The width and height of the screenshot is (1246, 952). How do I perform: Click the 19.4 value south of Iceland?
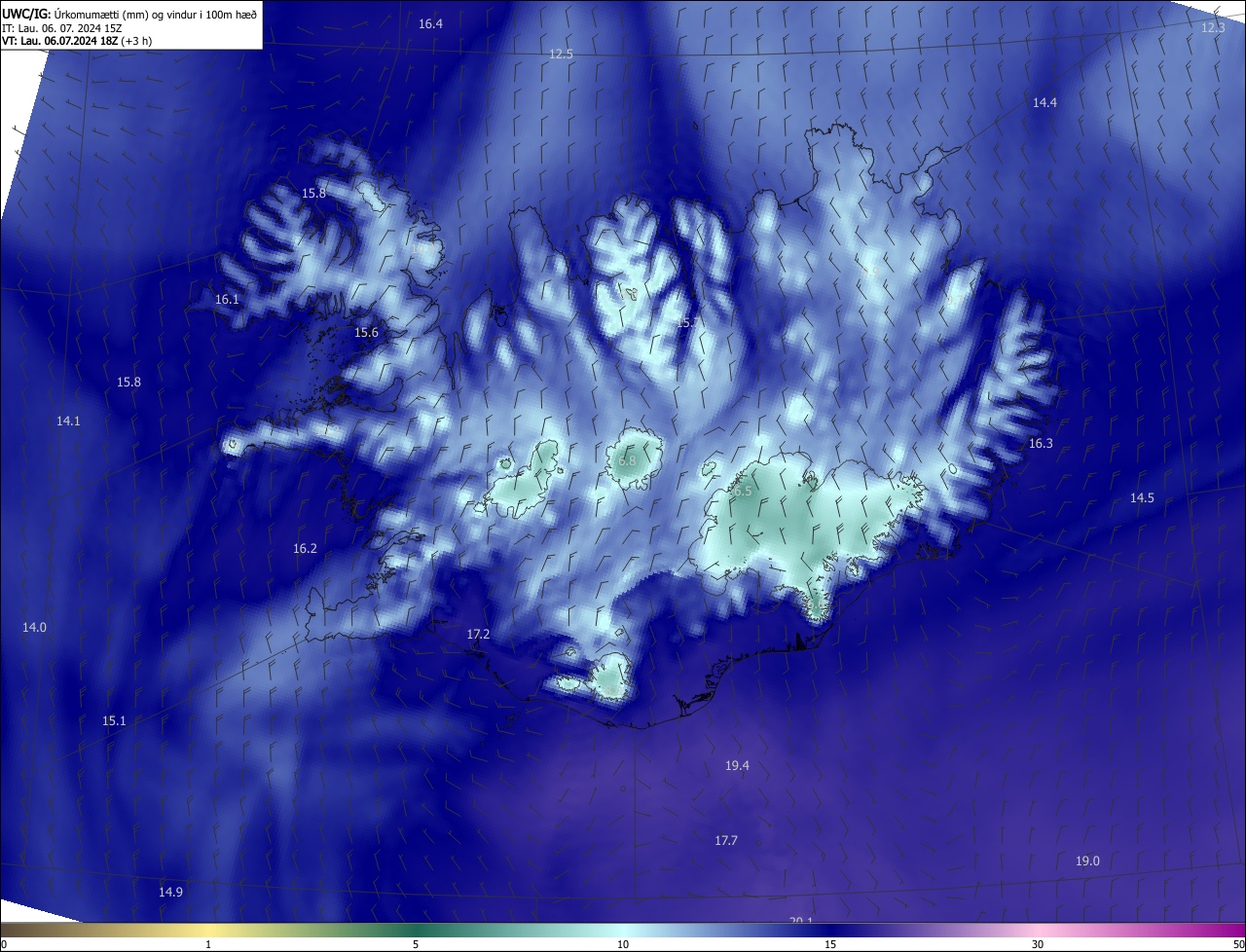737,765
